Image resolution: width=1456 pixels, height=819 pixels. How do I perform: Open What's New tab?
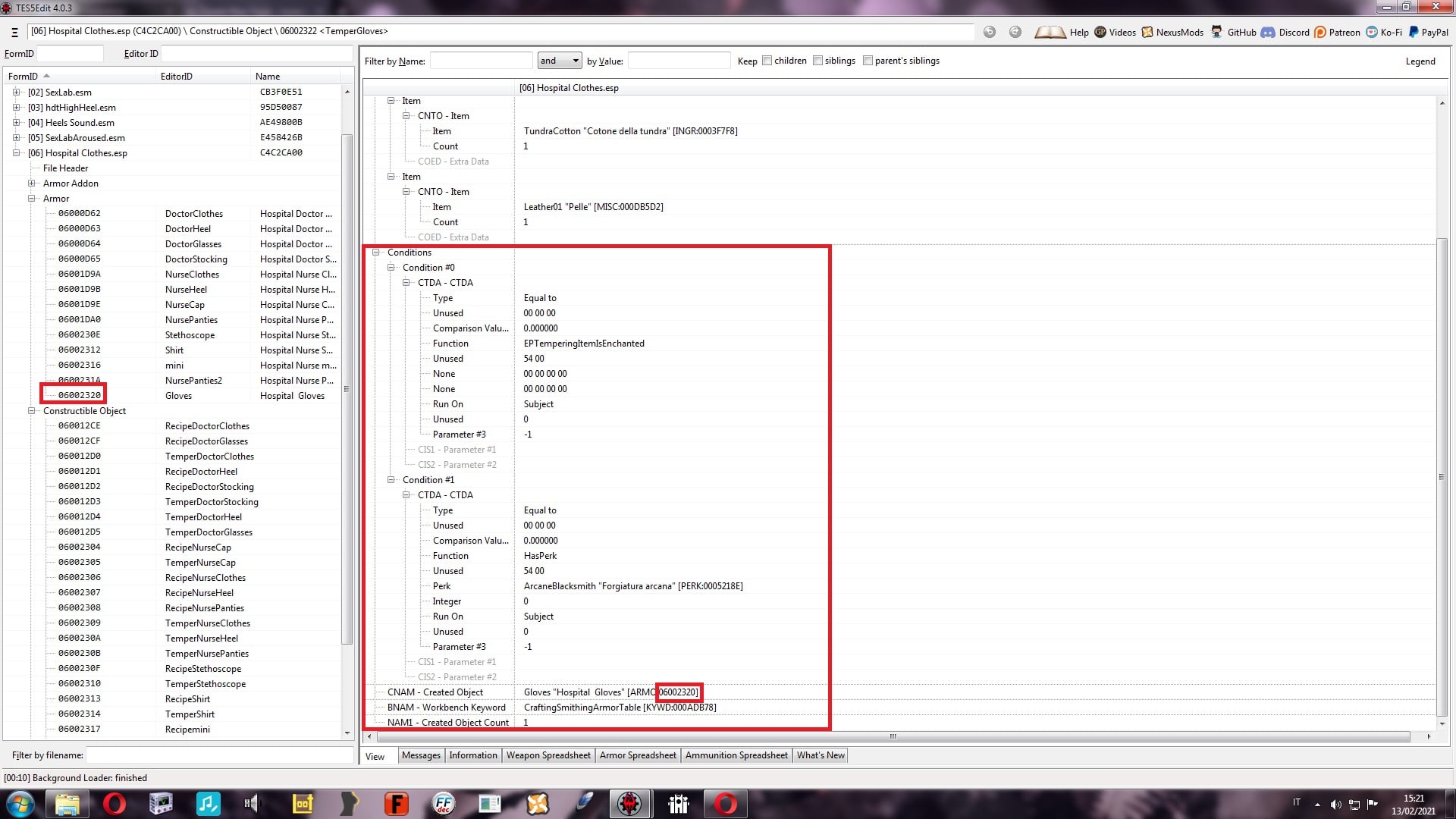click(x=821, y=755)
